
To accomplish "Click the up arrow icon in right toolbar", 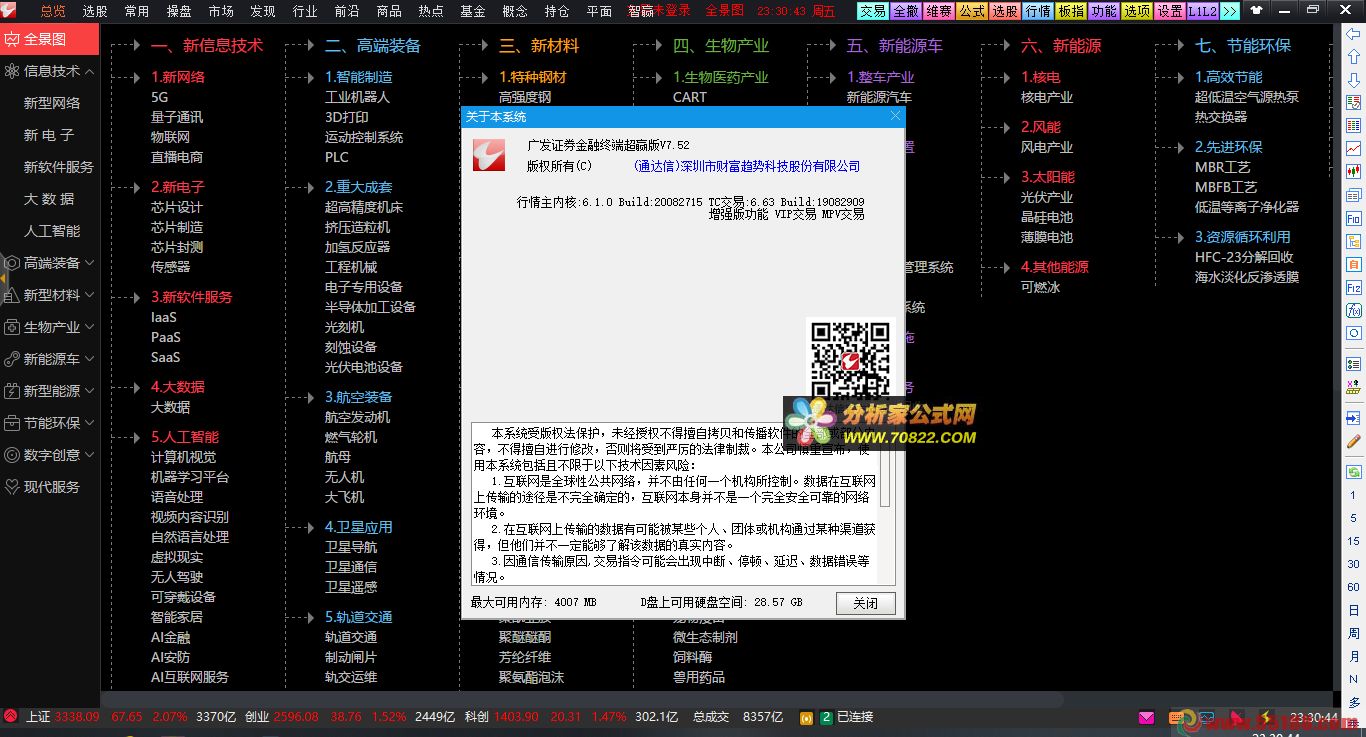I will tap(1353, 56).
